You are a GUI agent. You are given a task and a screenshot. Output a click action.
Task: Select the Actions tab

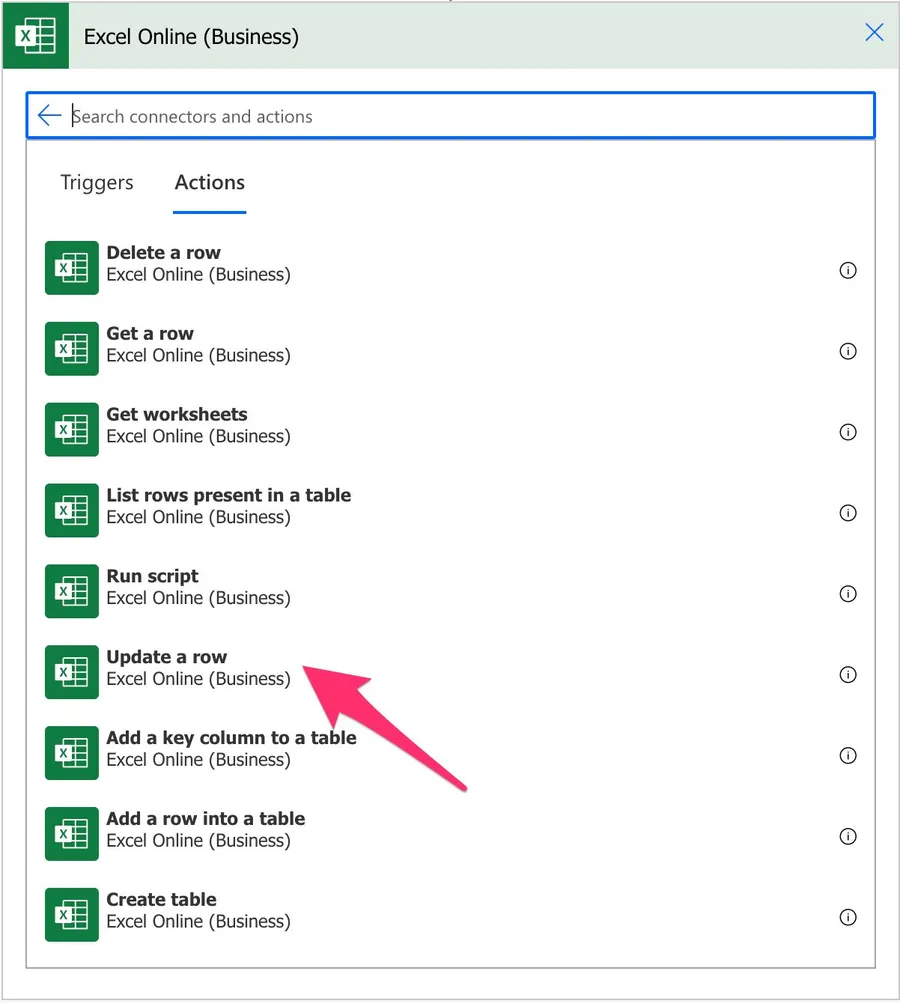click(209, 183)
